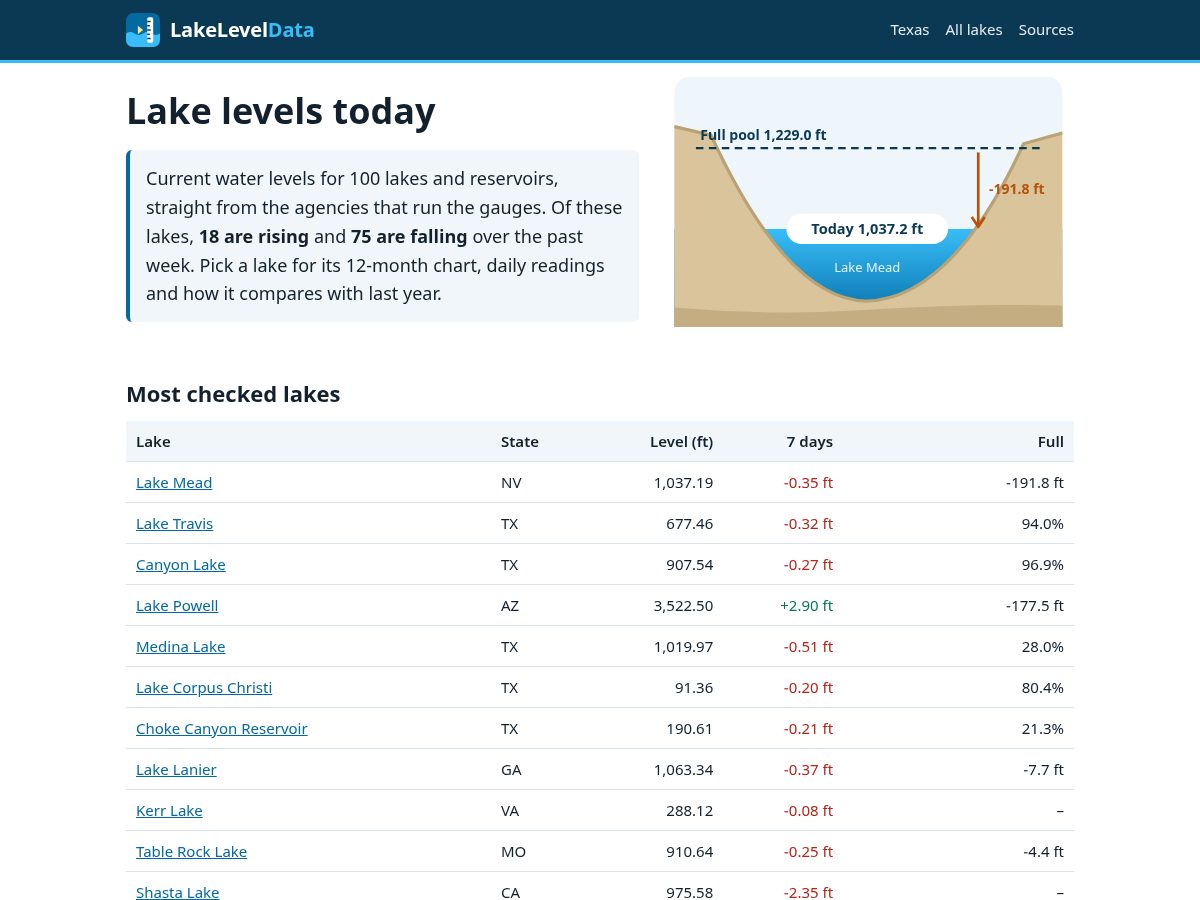Open the Lake Mead link
Viewport: 1200px width, 900px height.
tap(174, 482)
